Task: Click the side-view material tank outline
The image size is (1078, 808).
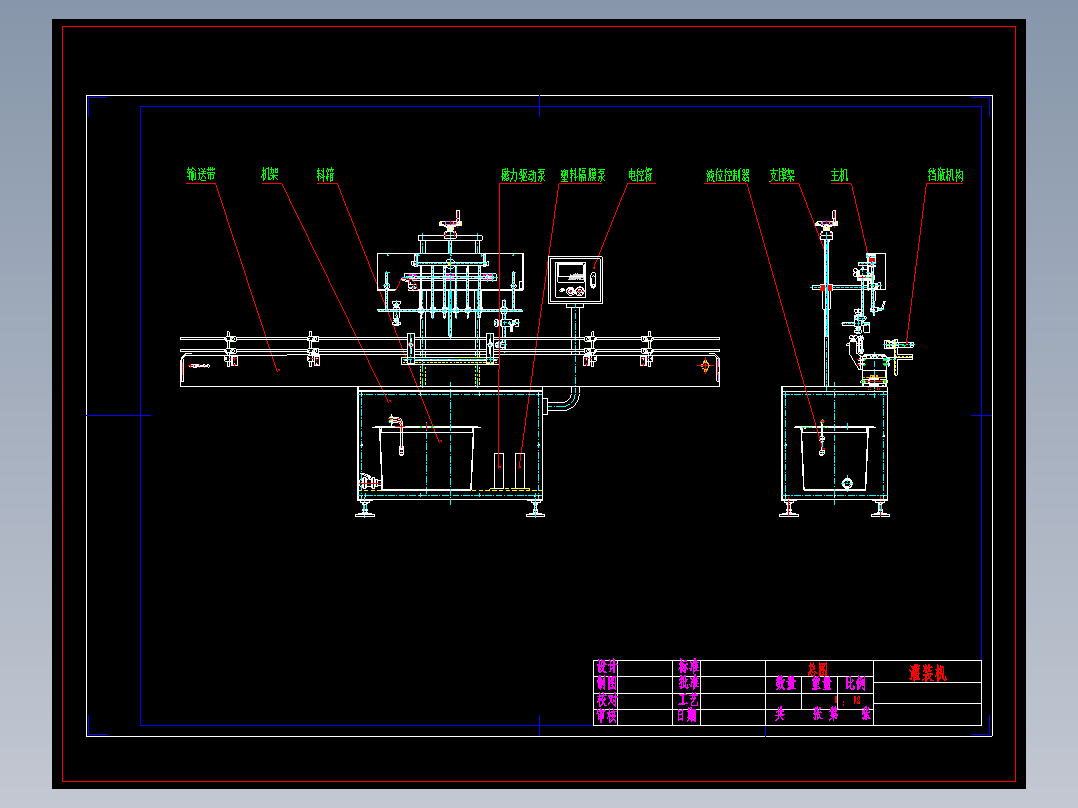Action: tap(835, 459)
